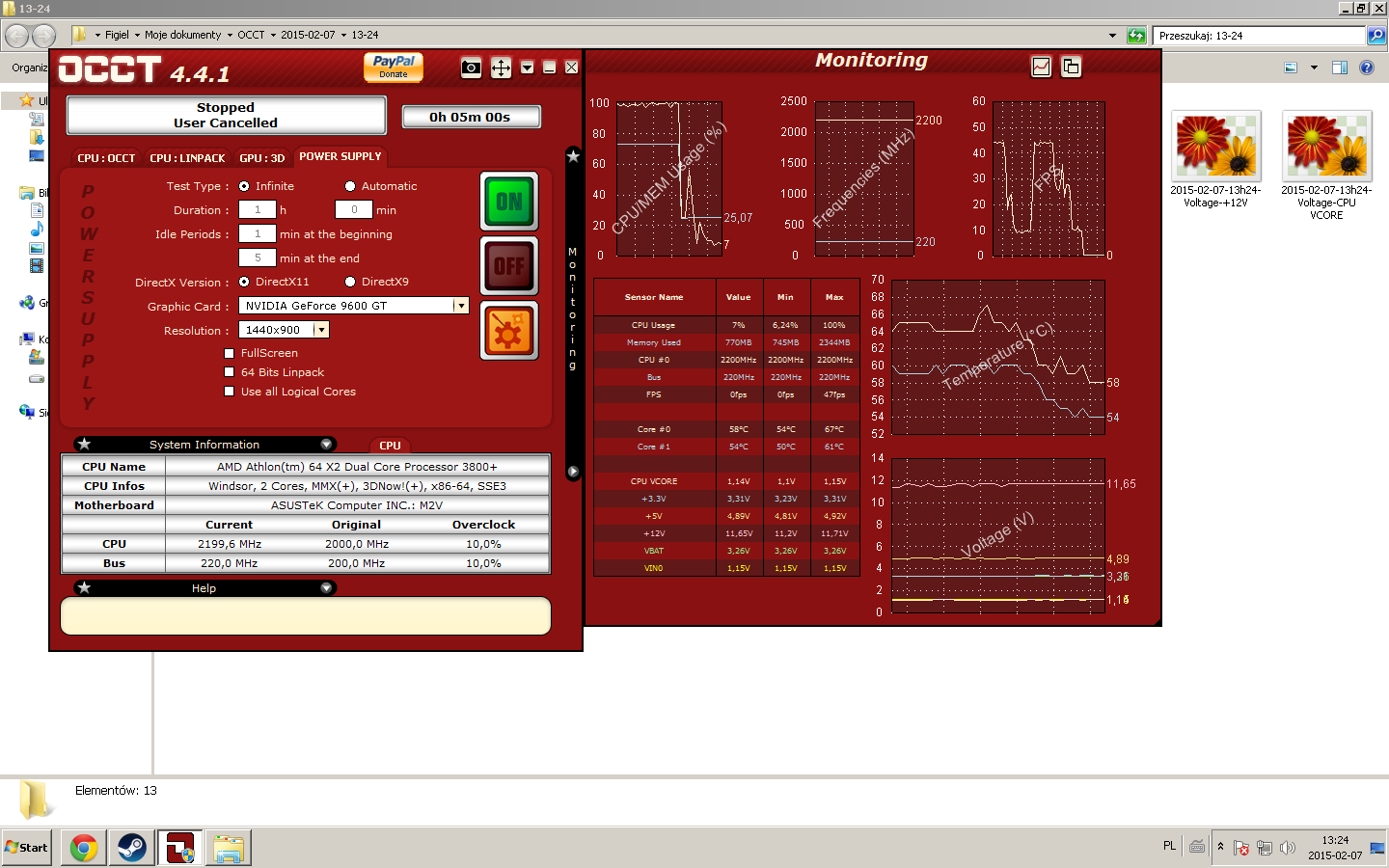Image resolution: width=1389 pixels, height=868 pixels.
Task: Select the POWER SUPPLY tab
Action: click(x=340, y=156)
